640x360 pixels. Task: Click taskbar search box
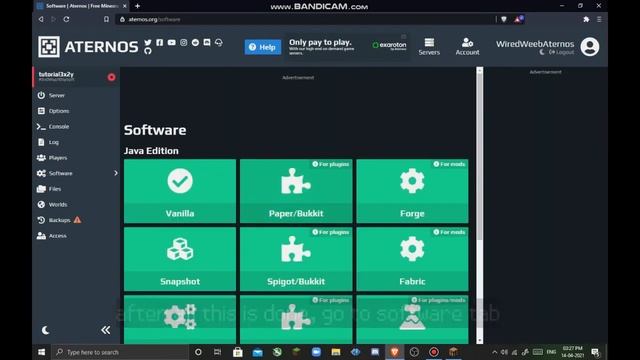coord(119,352)
